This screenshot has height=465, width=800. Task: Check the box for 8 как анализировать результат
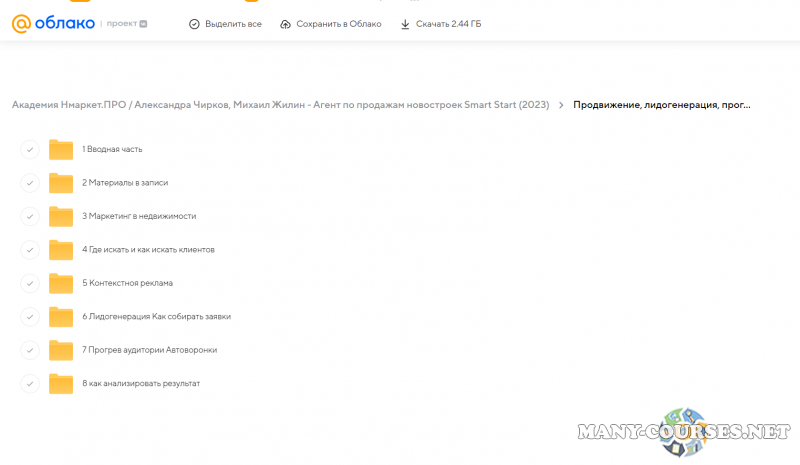click(30, 384)
